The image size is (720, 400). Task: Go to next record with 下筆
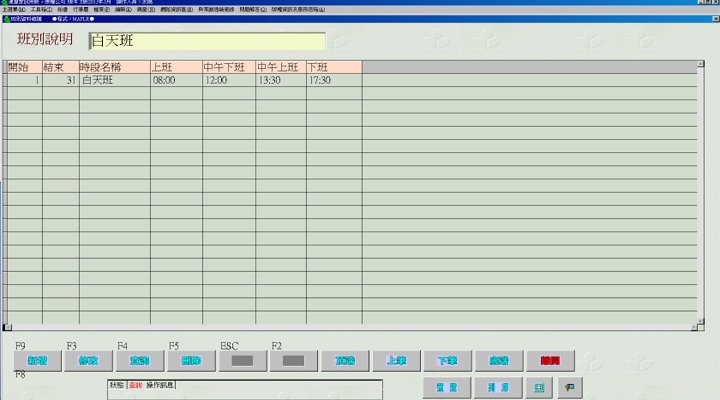448,361
